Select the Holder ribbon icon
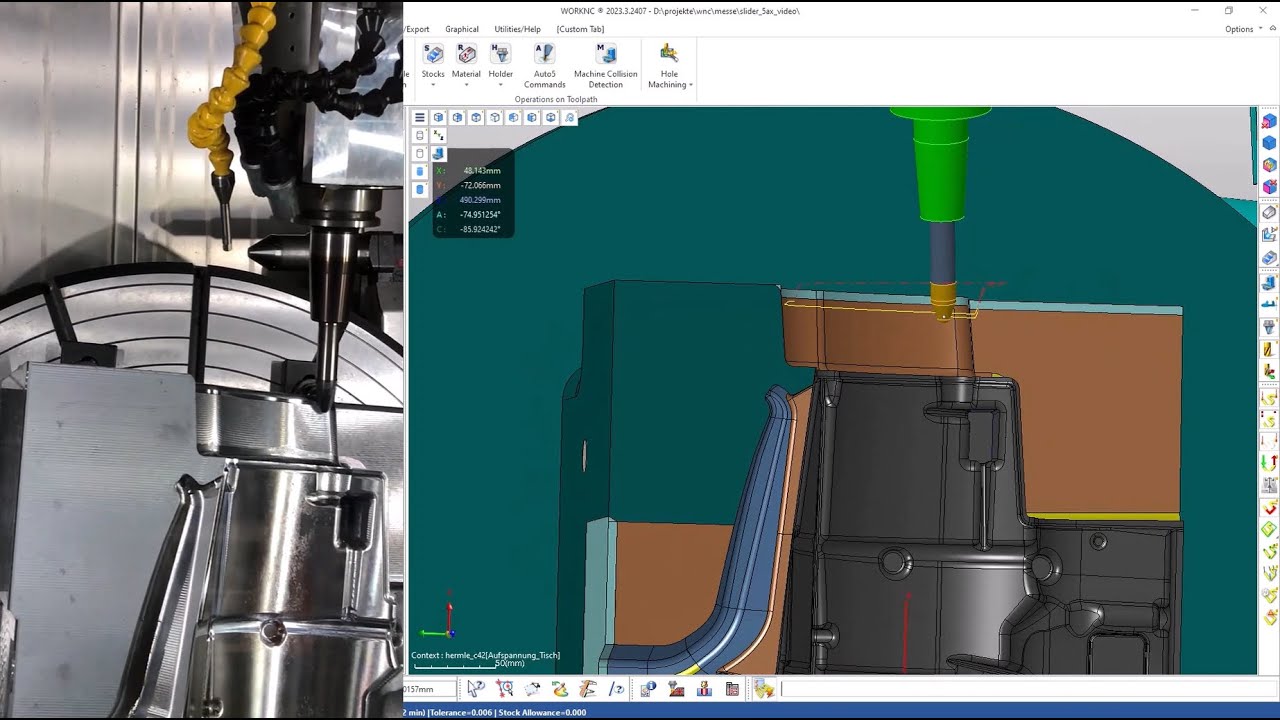 click(500, 53)
